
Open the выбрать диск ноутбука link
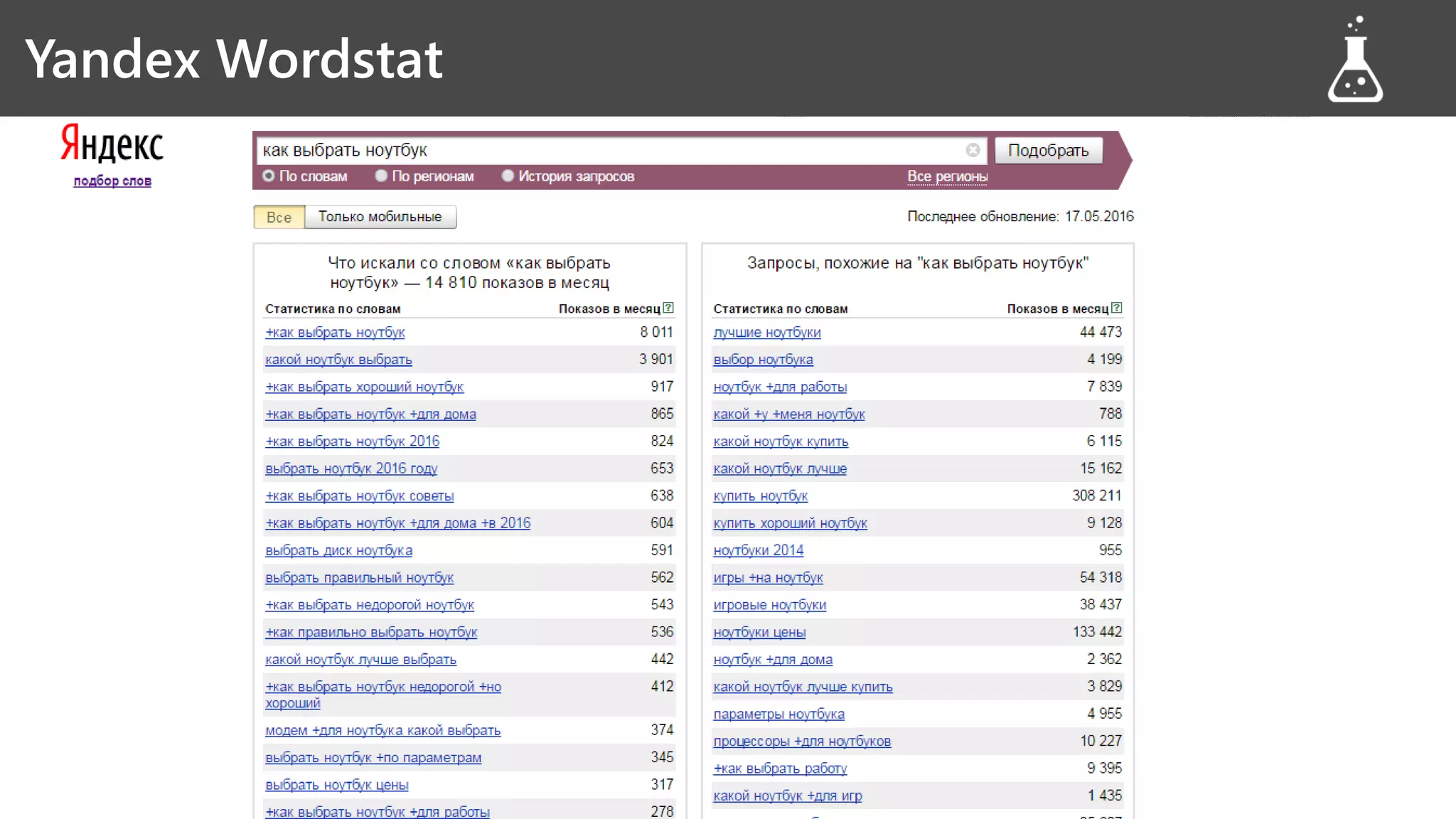click(338, 550)
